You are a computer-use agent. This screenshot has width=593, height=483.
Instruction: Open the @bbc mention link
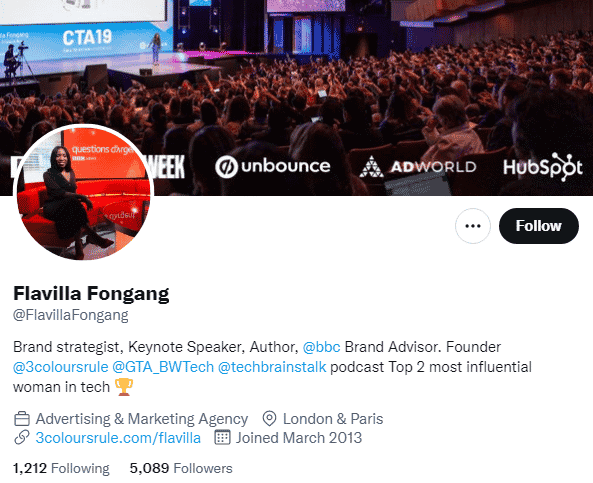point(321,347)
